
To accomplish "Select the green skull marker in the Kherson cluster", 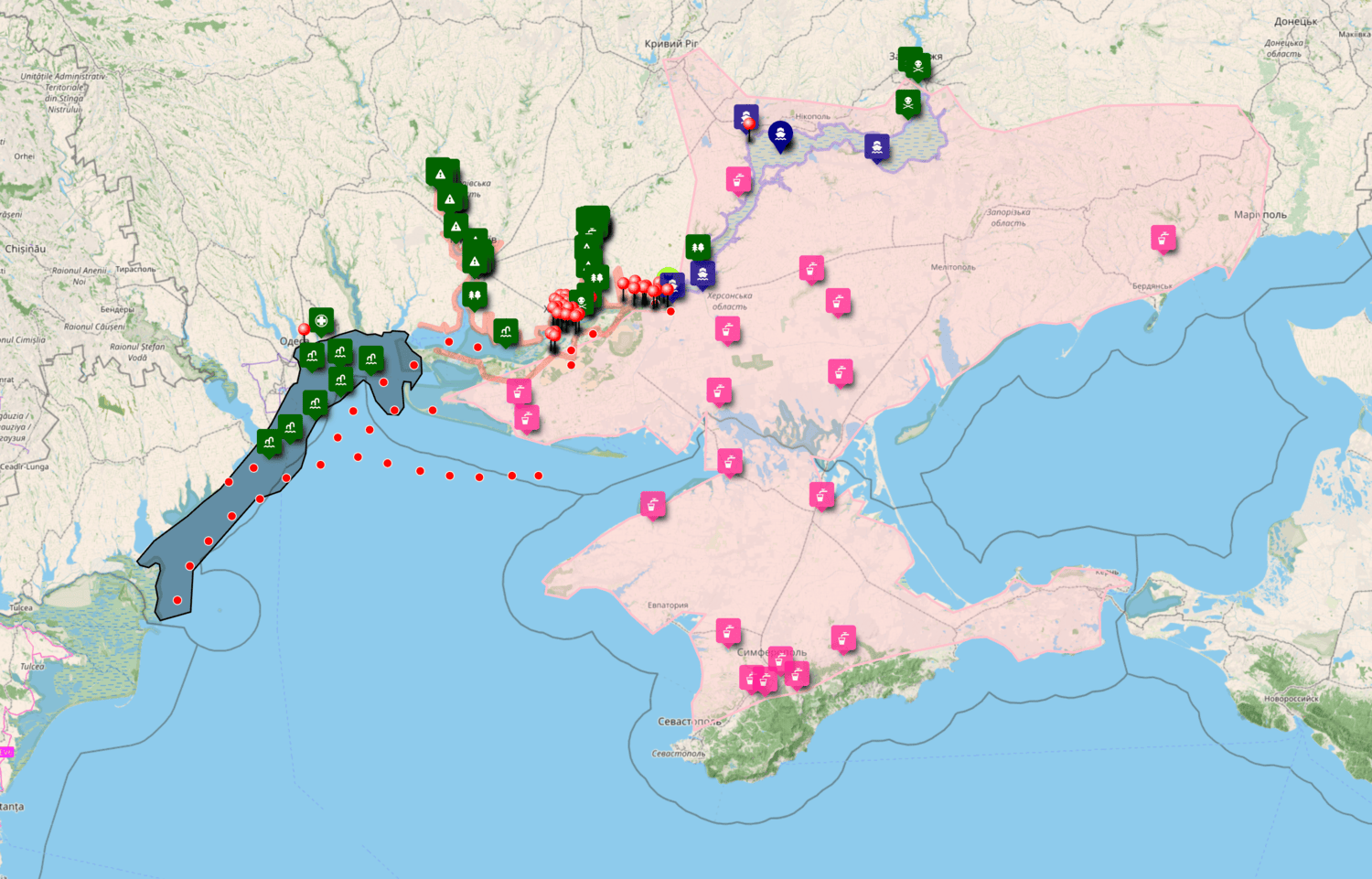I will click(x=582, y=300).
